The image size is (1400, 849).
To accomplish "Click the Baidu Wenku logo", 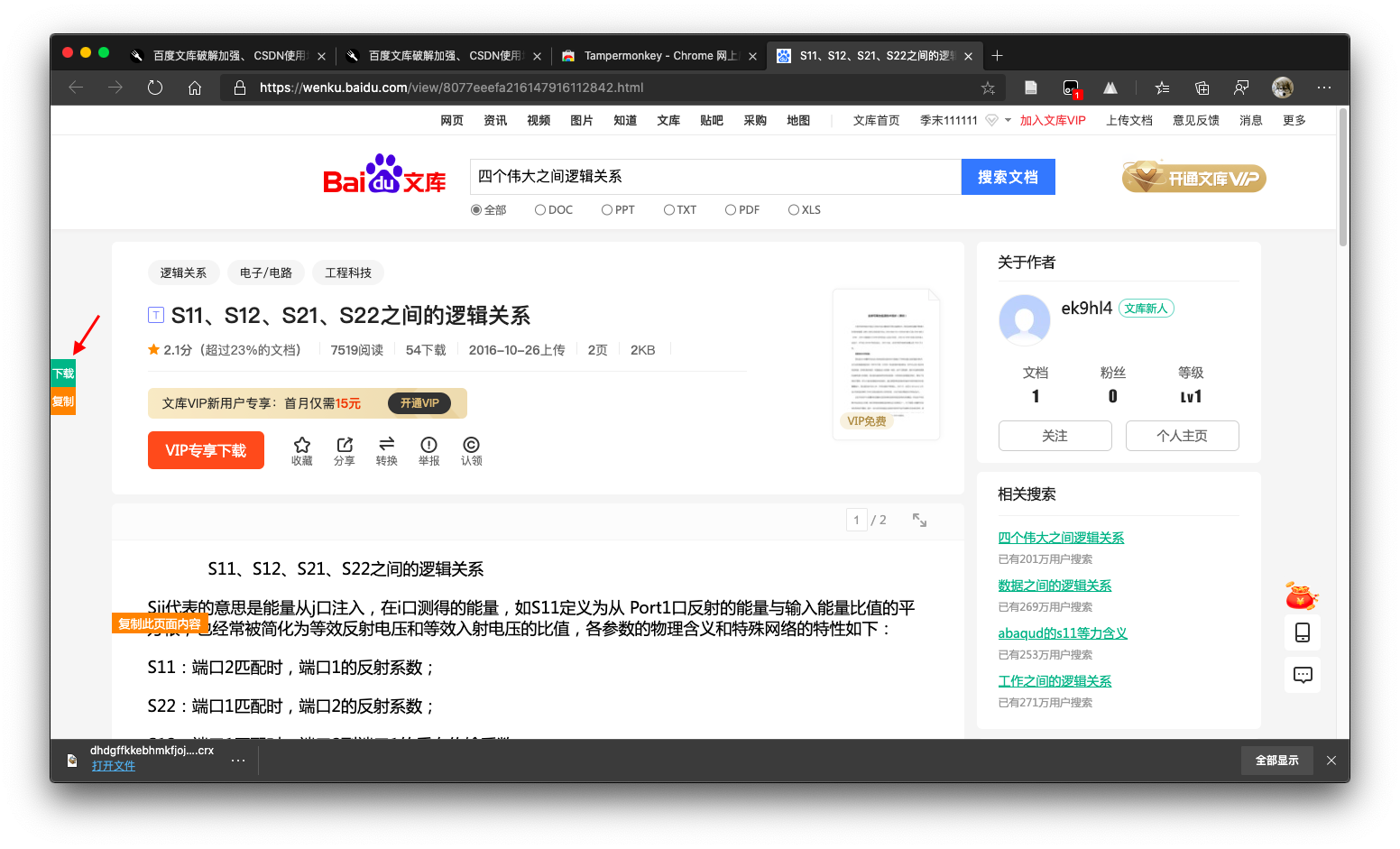I will [x=385, y=175].
